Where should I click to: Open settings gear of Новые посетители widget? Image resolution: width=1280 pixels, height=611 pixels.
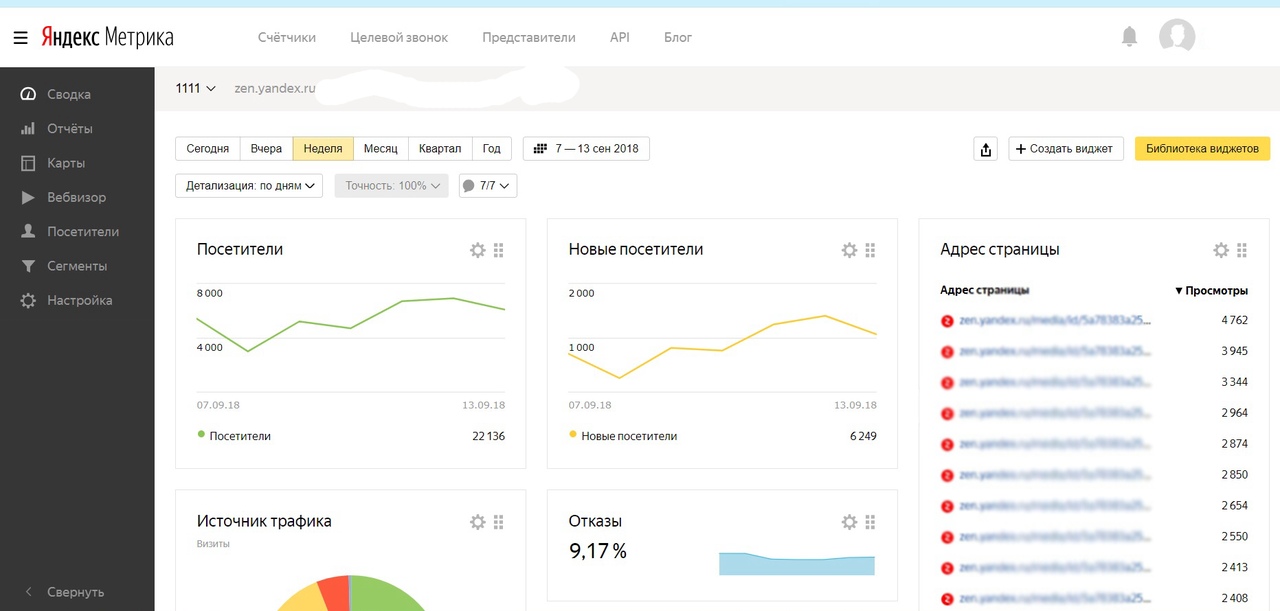pyautogui.click(x=849, y=250)
